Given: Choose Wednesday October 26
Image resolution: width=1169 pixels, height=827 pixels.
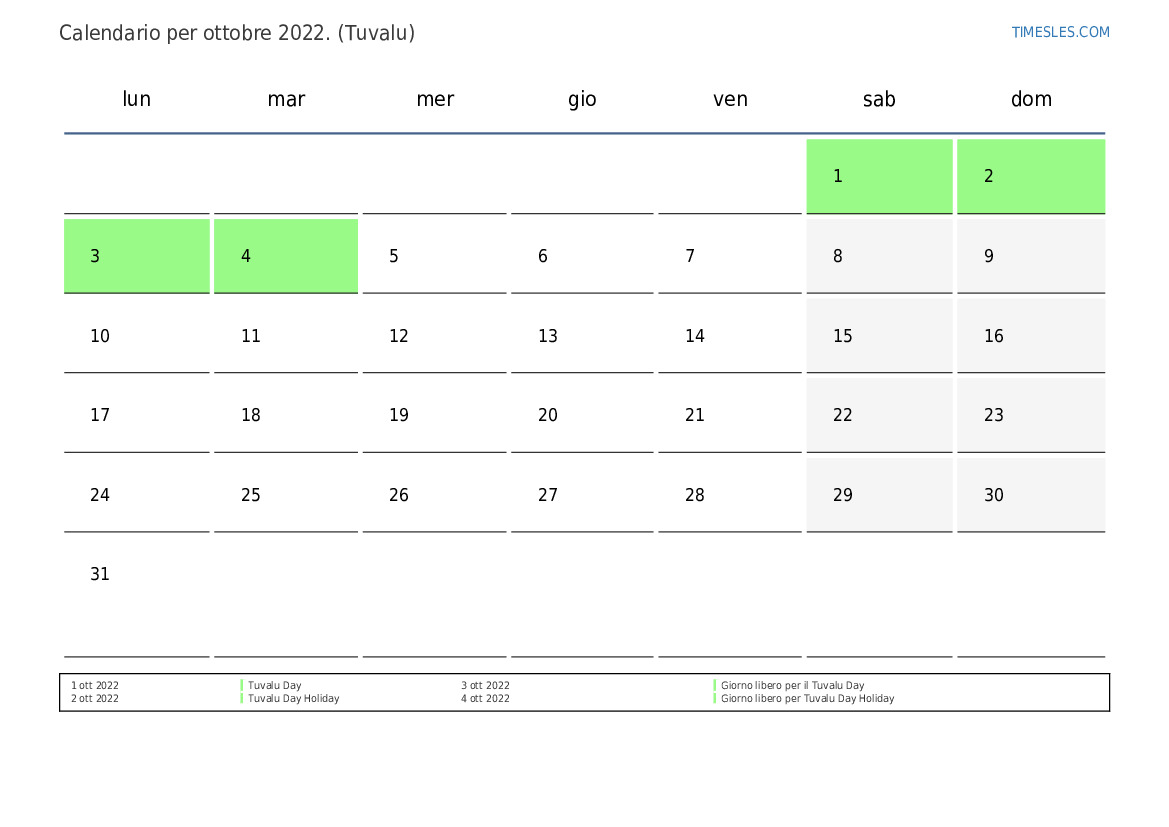Looking at the screenshot, I should 434,495.
